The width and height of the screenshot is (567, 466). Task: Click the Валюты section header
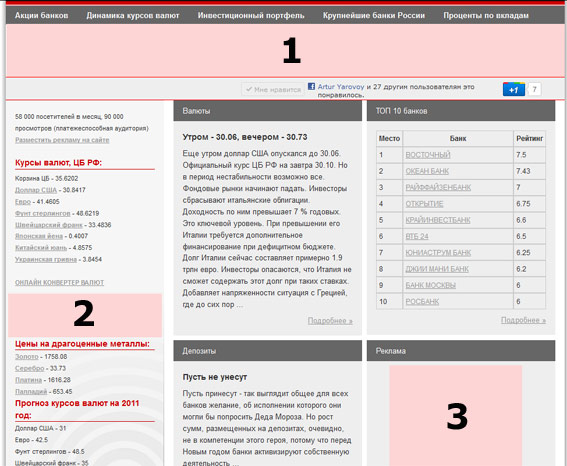(x=268, y=111)
